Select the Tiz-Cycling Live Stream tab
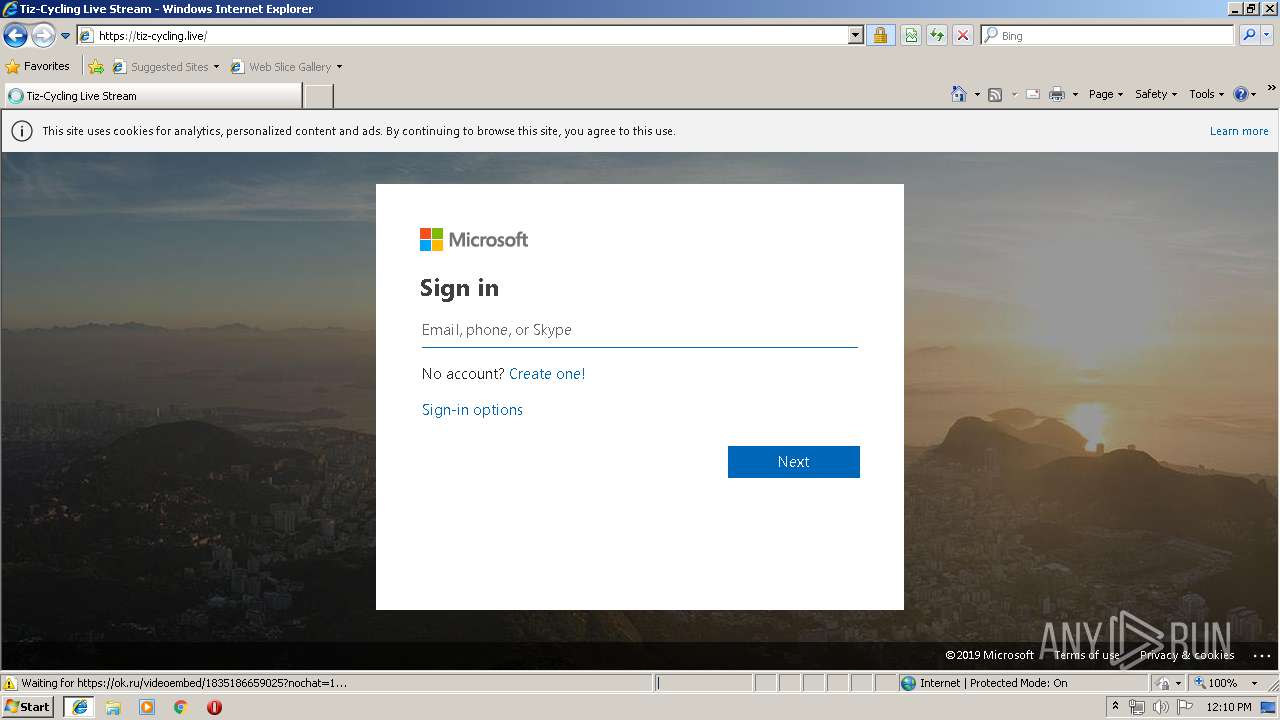1280x720 pixels. click(x=152, y=96)
